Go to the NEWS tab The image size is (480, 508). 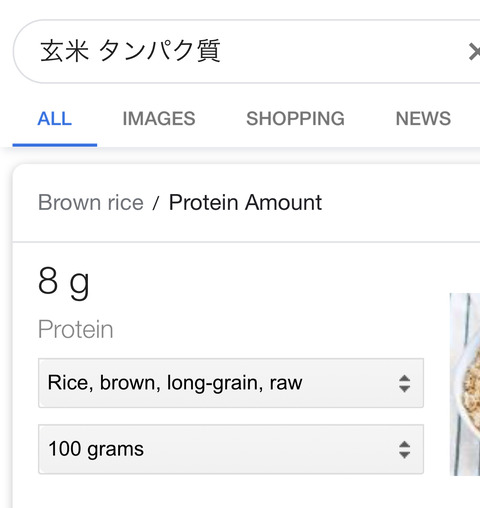pos(423,118)
